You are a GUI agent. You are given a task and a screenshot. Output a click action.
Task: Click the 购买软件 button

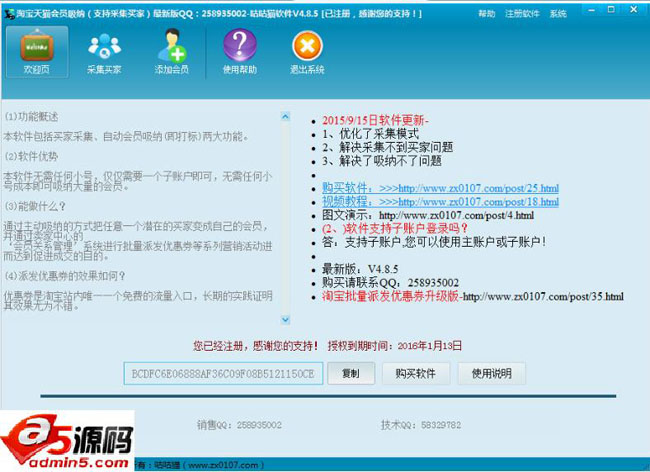416,373
